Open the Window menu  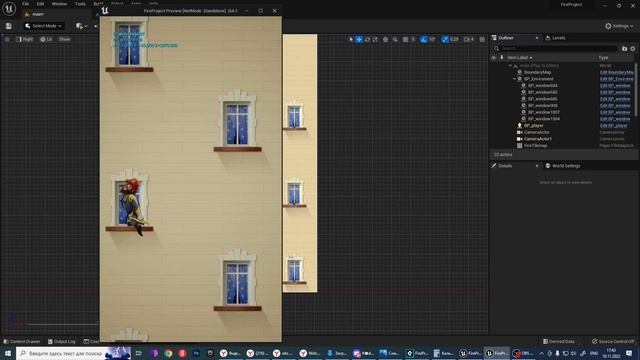pyautogui.click(x=59, y=4)
